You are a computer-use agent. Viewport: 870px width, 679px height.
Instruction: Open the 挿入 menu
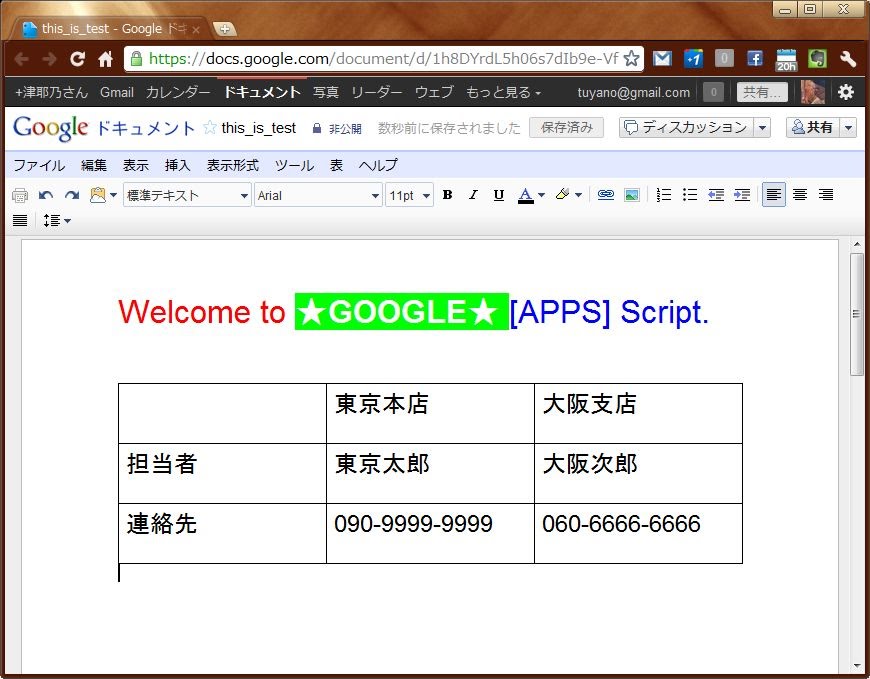[177, 165]
